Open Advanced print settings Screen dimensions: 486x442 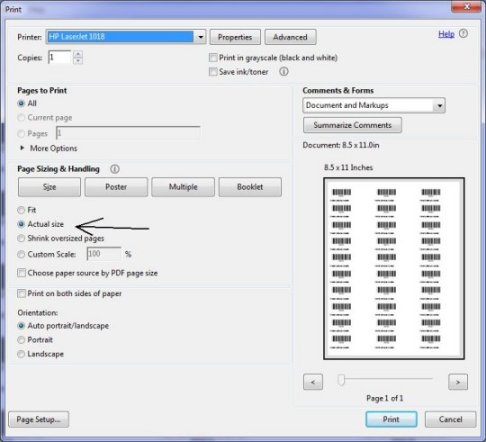290,37
